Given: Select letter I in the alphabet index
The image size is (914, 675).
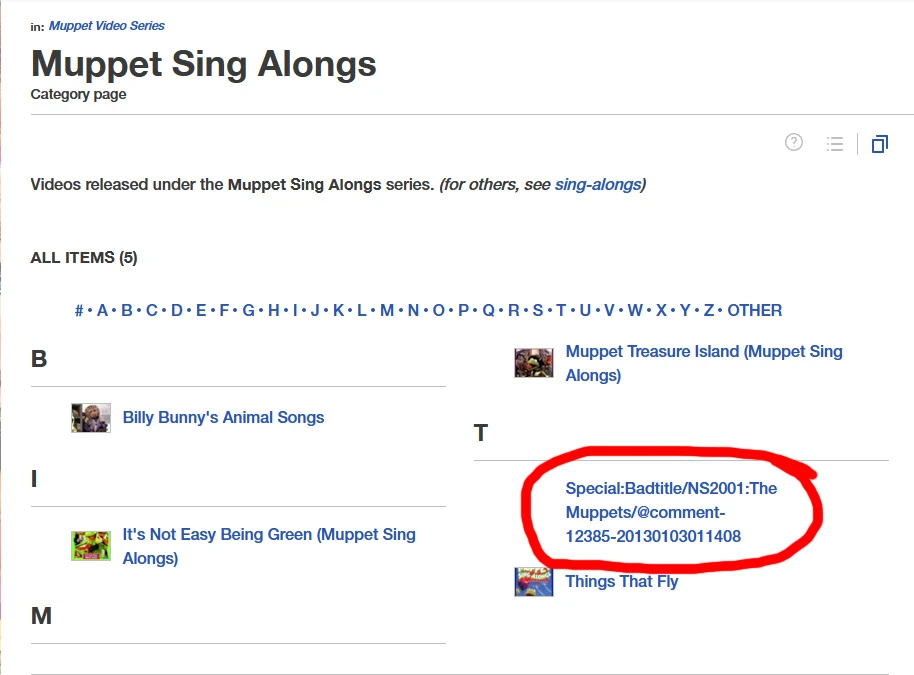Looking at the screenshot, I should 294,310.
